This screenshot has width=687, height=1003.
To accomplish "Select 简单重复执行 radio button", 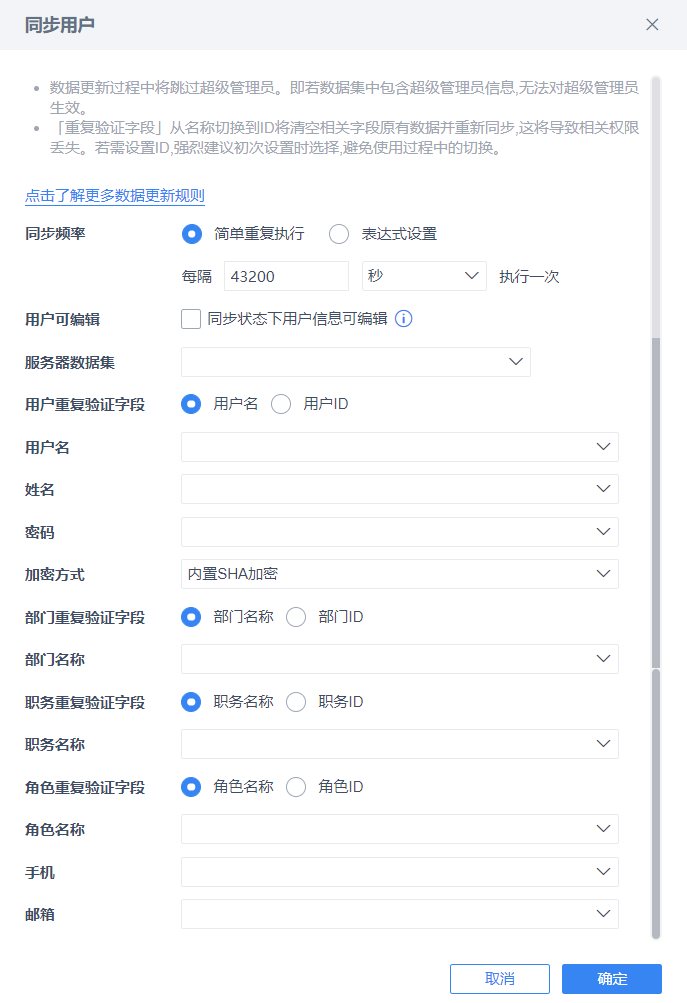I will 192,234.
